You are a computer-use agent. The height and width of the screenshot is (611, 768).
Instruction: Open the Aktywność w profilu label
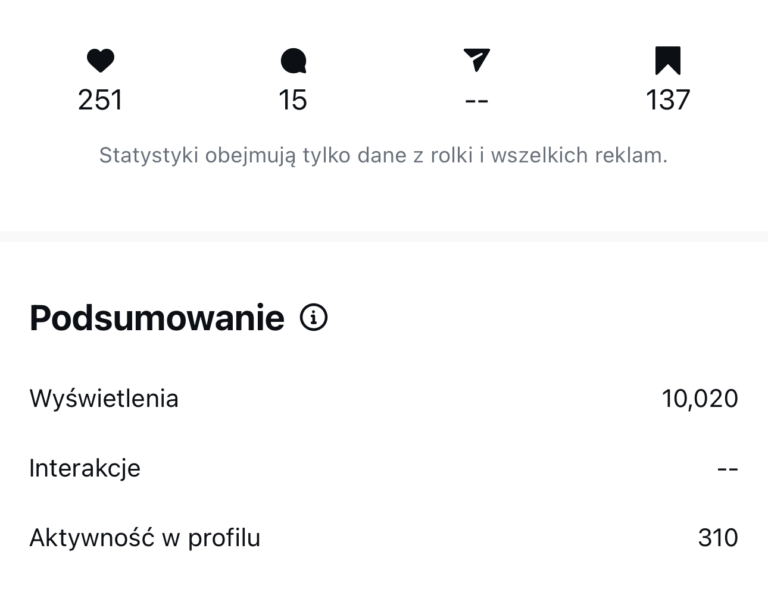pos(145,538)
